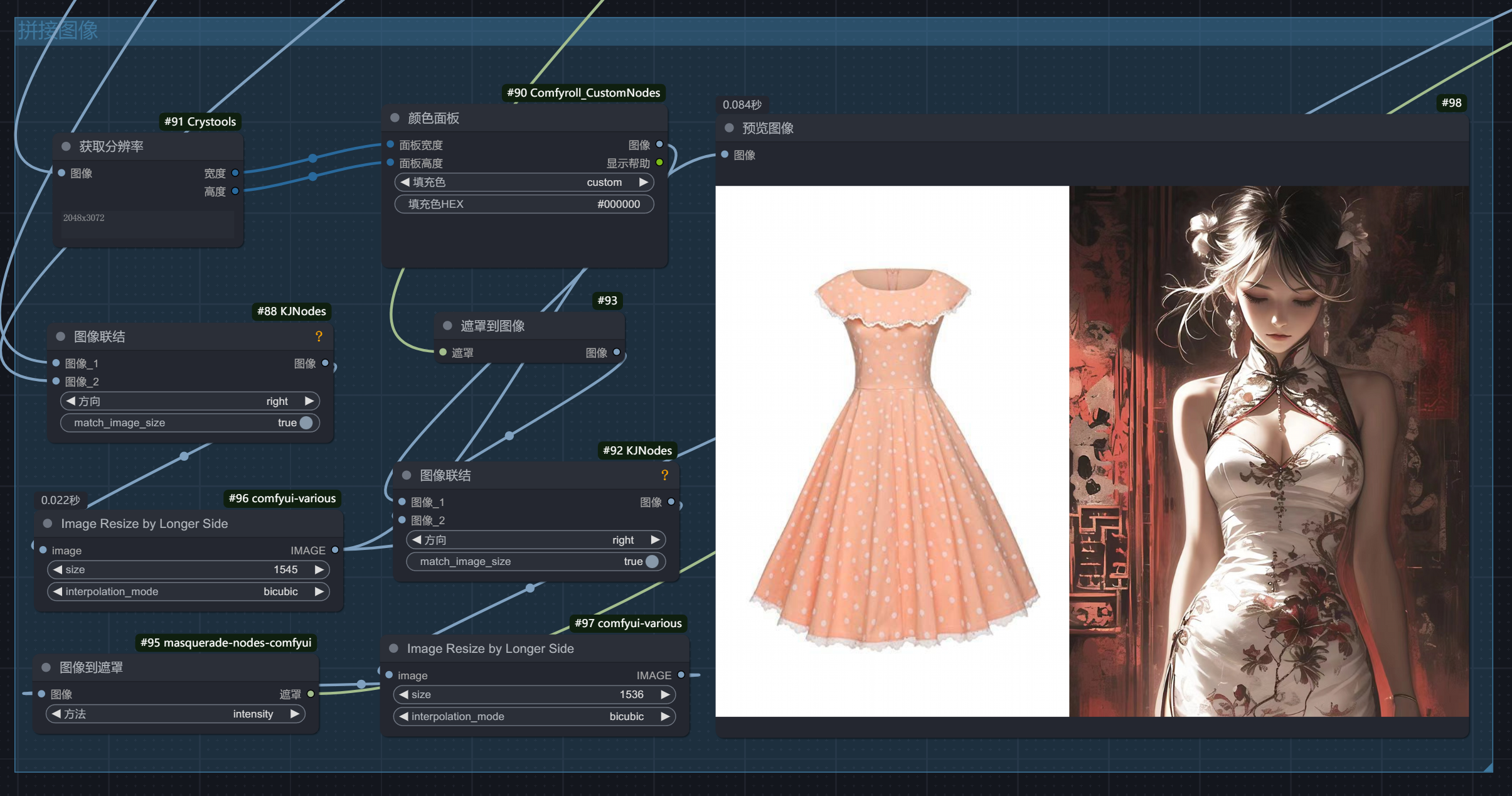Increase size value 1545
Image resolution: width=1512 pixels, height=796 pixels.
tap(319, 569)
